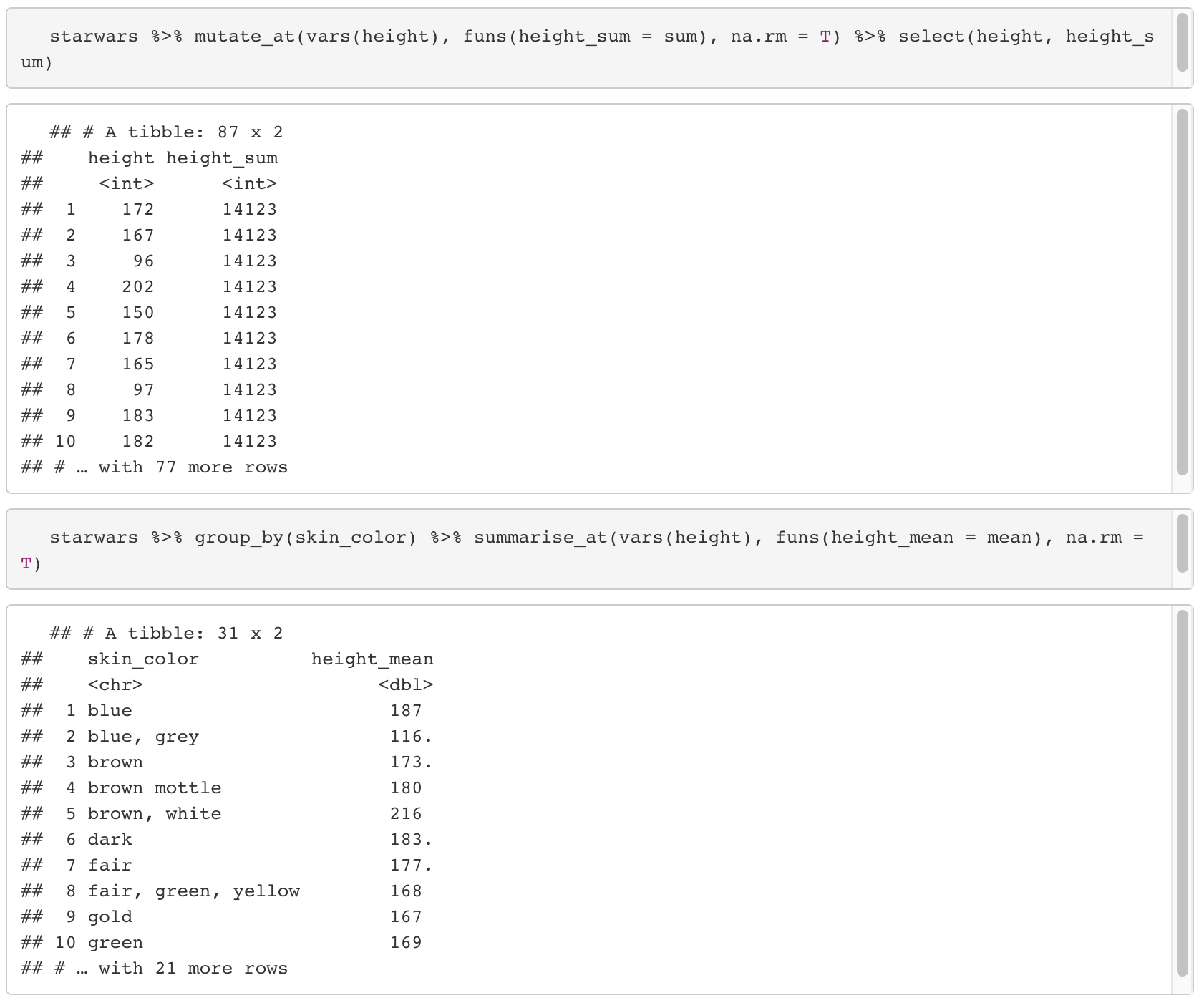Click 'brown mottle' in the skin_color column
This screenshot has width=1204, height=1008.
click(x=155, y=788)
